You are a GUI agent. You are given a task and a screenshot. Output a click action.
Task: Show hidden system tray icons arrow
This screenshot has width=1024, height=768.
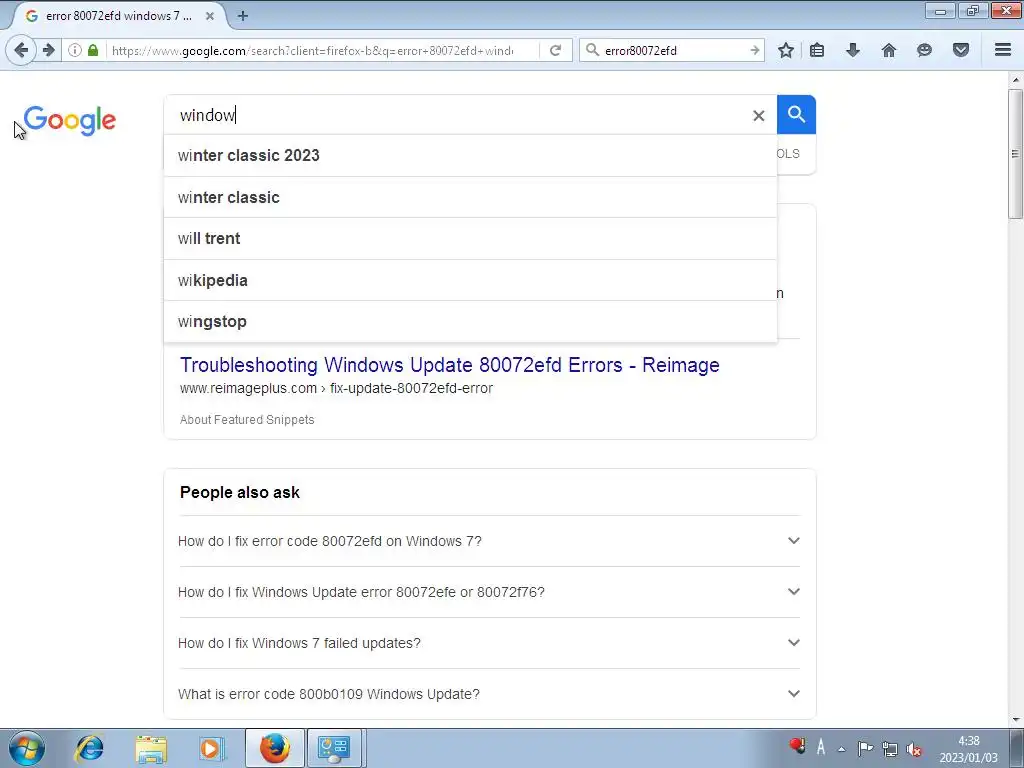point(842,749)
